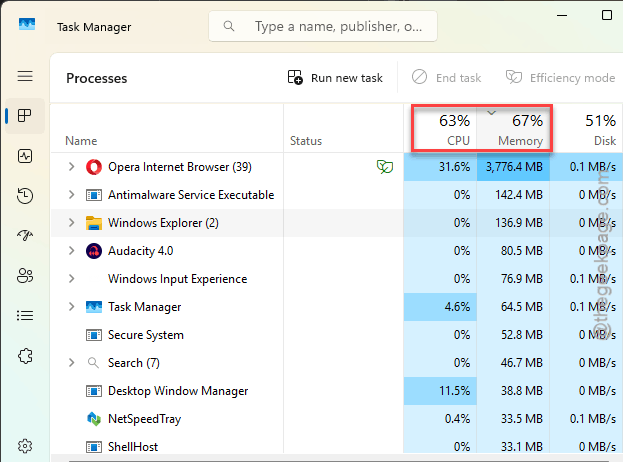Open the Performance sidebar icon
Screen dimensions: 623x462
coord(25,156)
